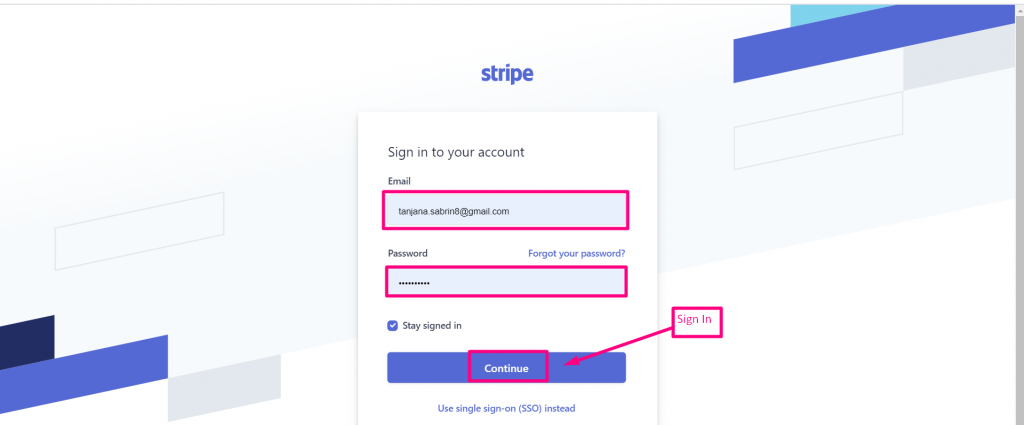Click the outlined parallelogram on the left

point(138,231)
